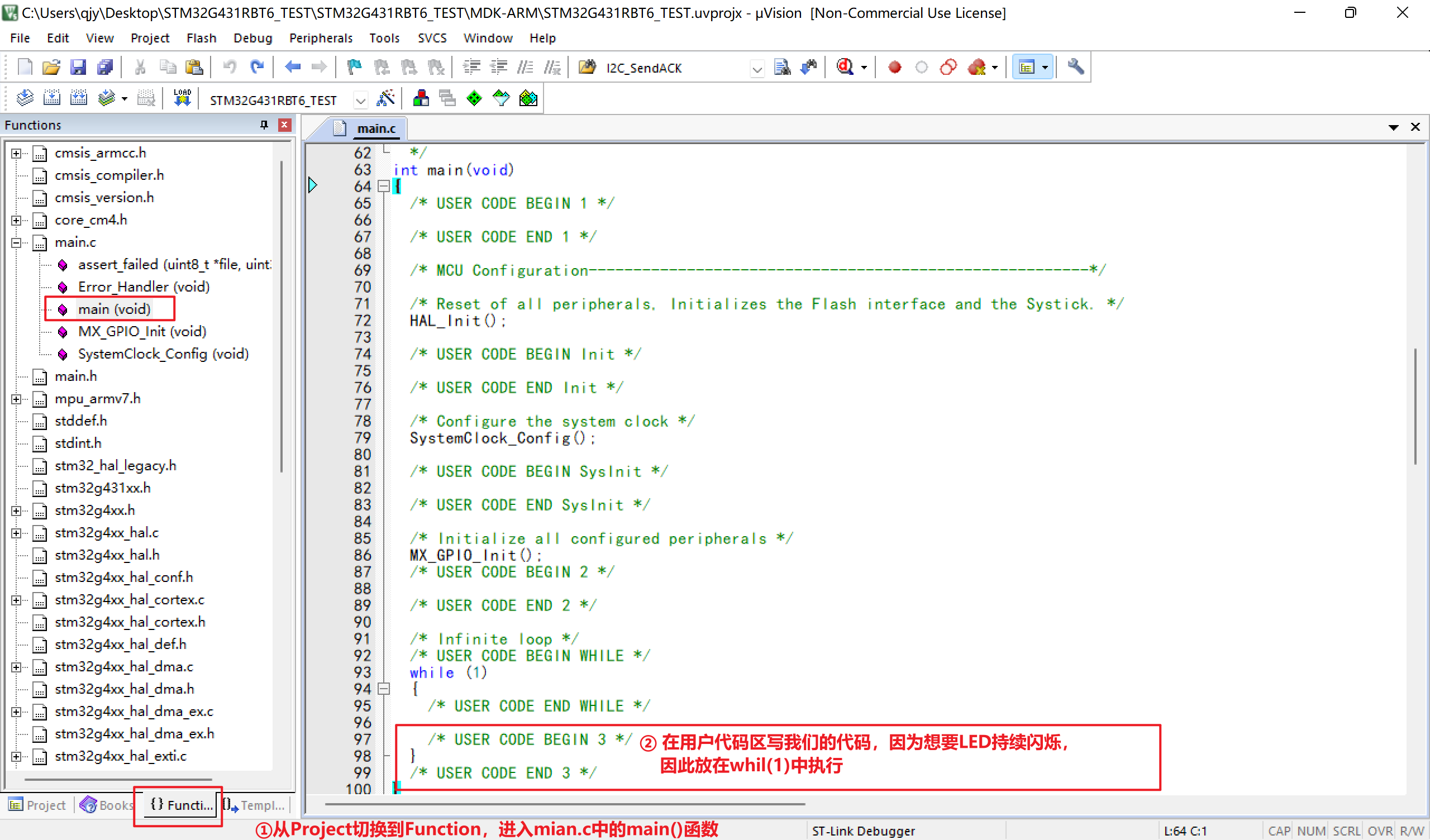The width and height of the screenshot is (1430, 840).
Task: Select Error_Handler (void) function
Action: tap(144, 287)
